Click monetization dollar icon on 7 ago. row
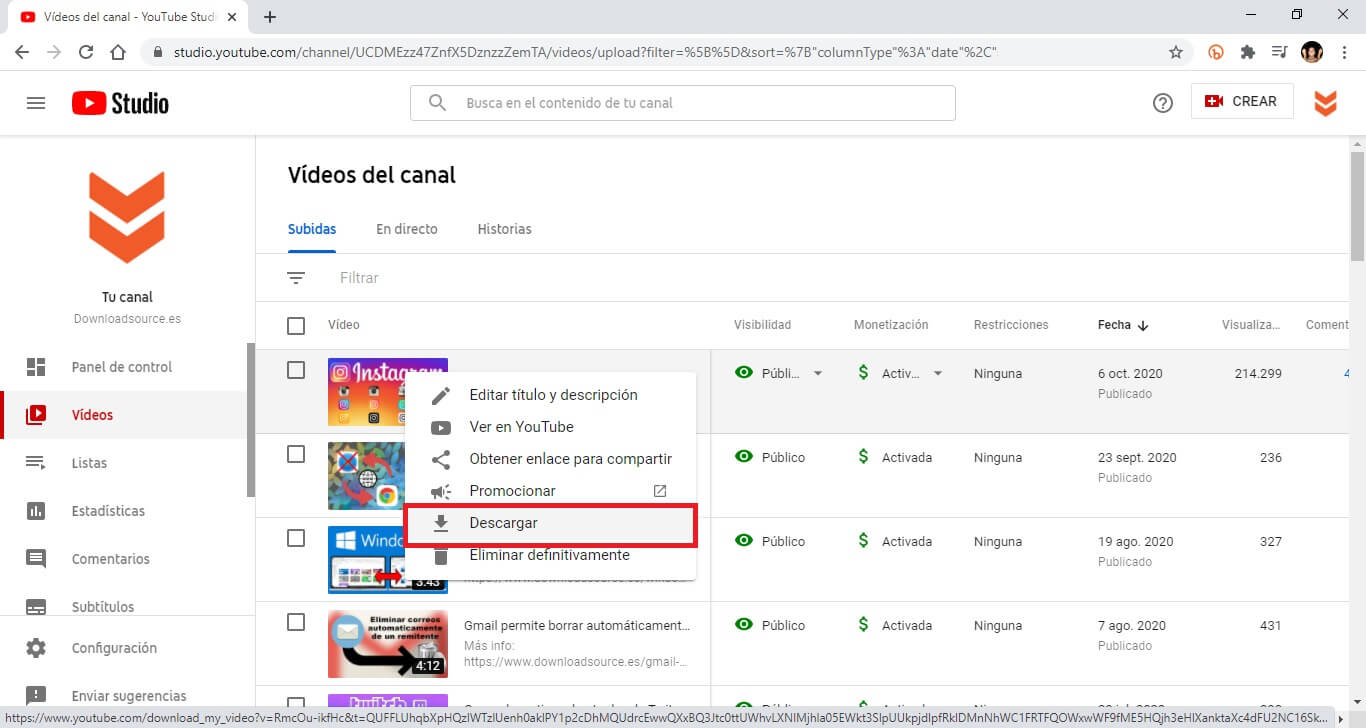 (x=863, y=625)
